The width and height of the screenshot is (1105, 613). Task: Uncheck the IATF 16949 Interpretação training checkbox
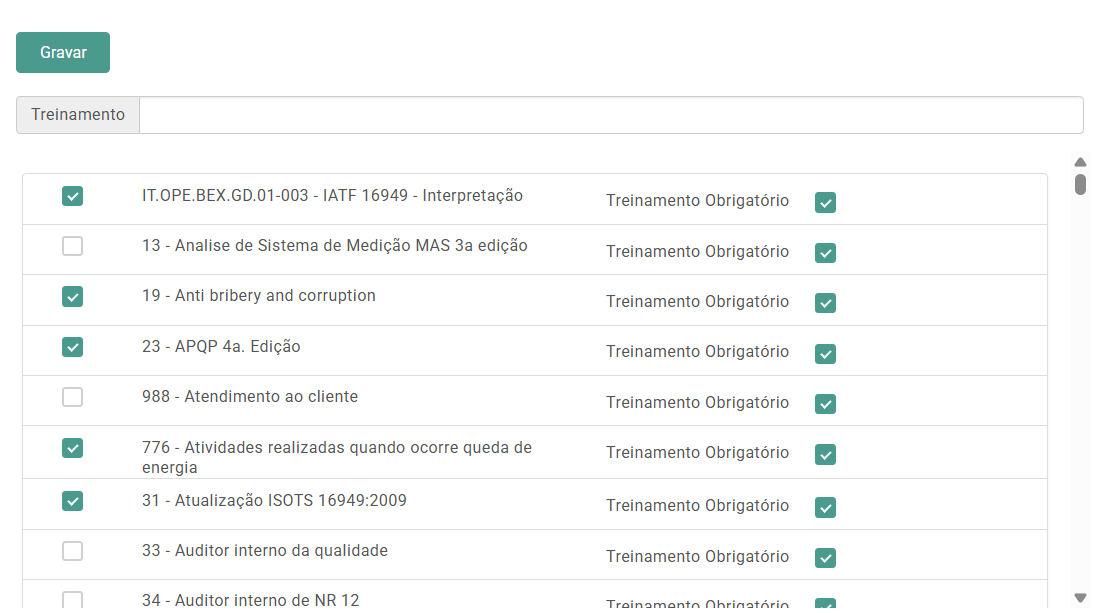[x=72, y=196]
